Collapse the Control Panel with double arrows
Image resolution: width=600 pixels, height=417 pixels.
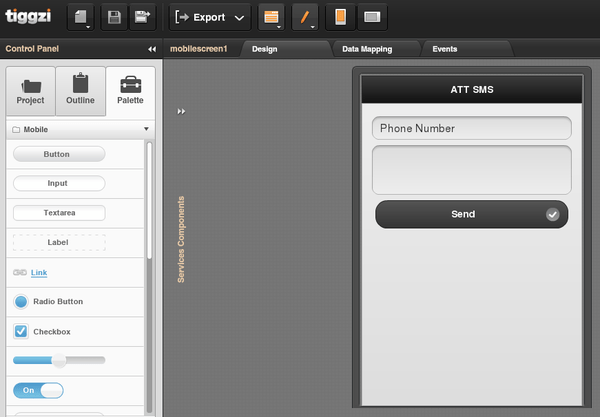click(x=152, y=48)
